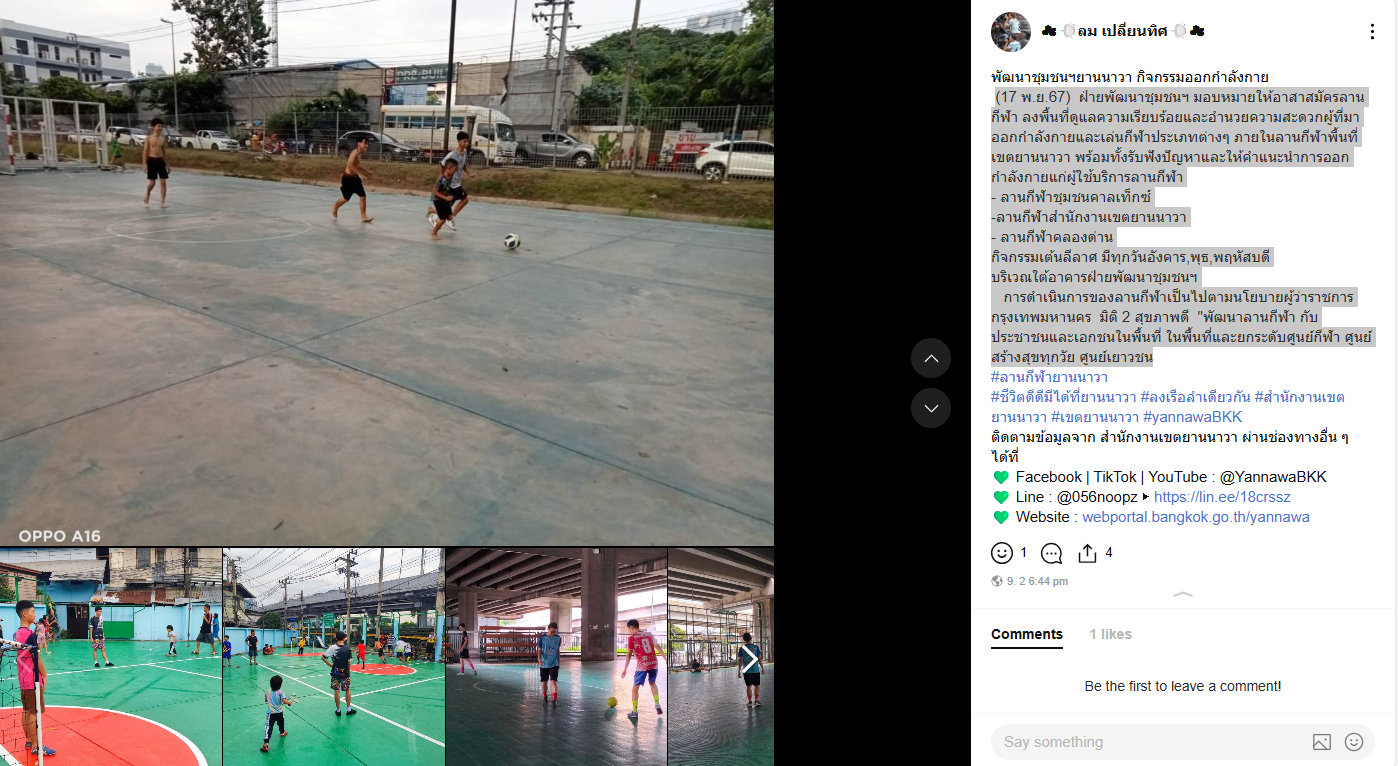This screenshot has width=1398, height=766.
Task: Switch to the Comments tab
Action: click(x=1027, y=634)
